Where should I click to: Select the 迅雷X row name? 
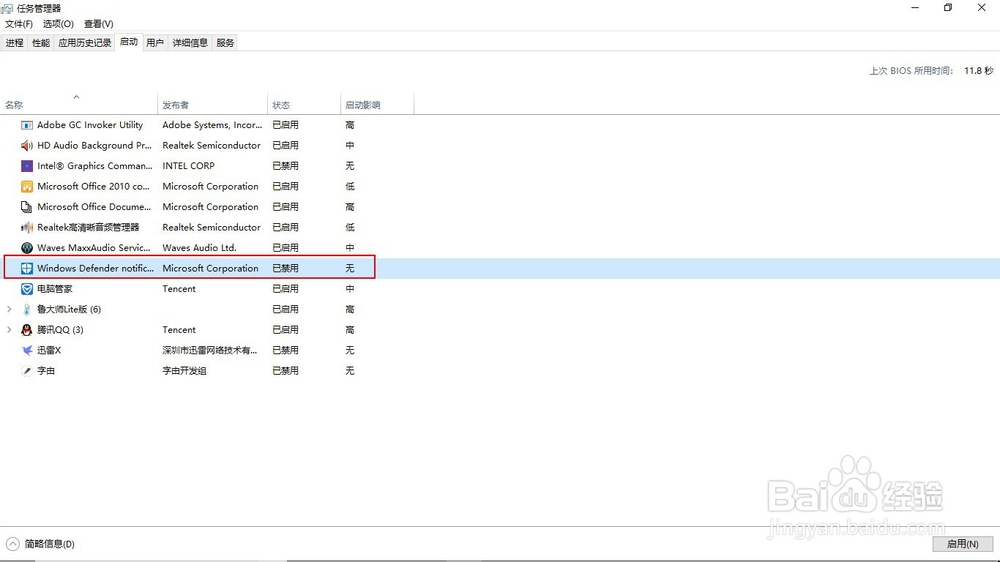coord(49,350)
